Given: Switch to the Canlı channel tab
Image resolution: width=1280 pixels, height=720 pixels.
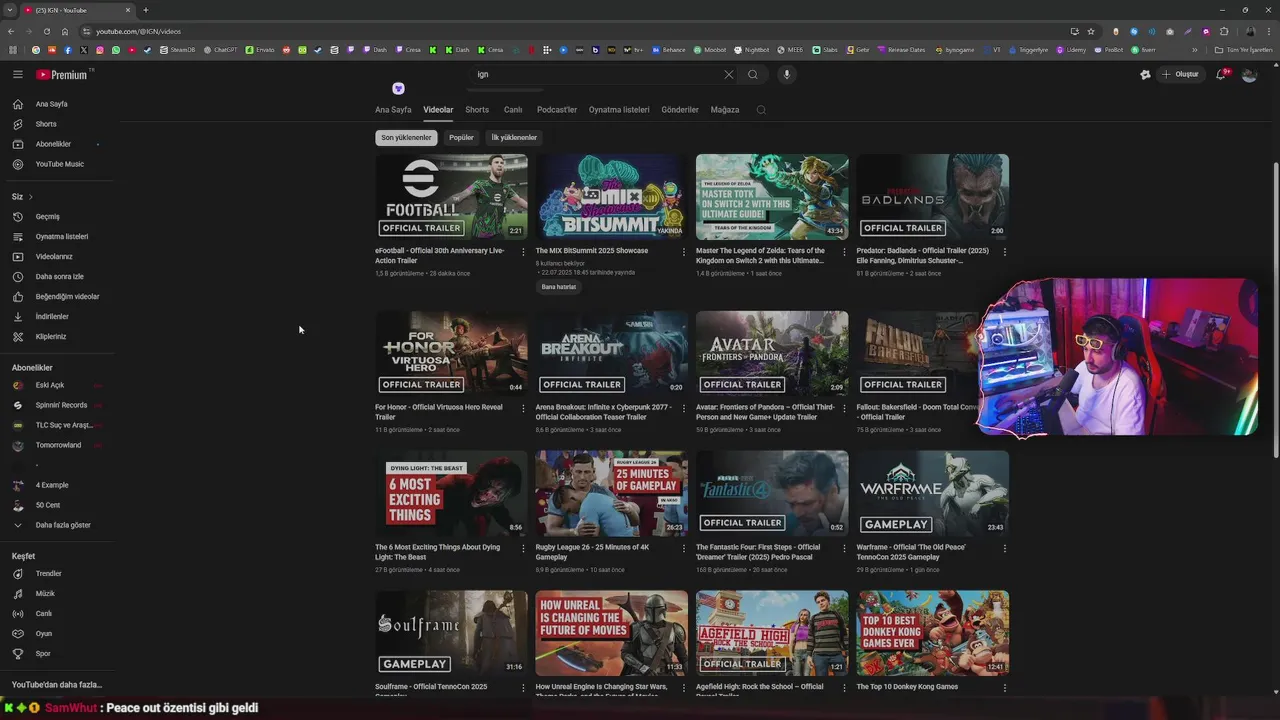Looking at the screenshot, I should [x=513, y=110].
